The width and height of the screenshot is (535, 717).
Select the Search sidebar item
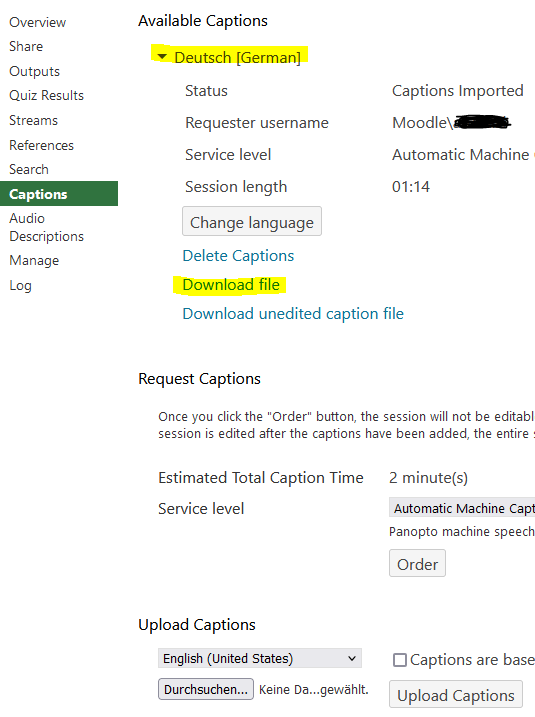[29, 170]
